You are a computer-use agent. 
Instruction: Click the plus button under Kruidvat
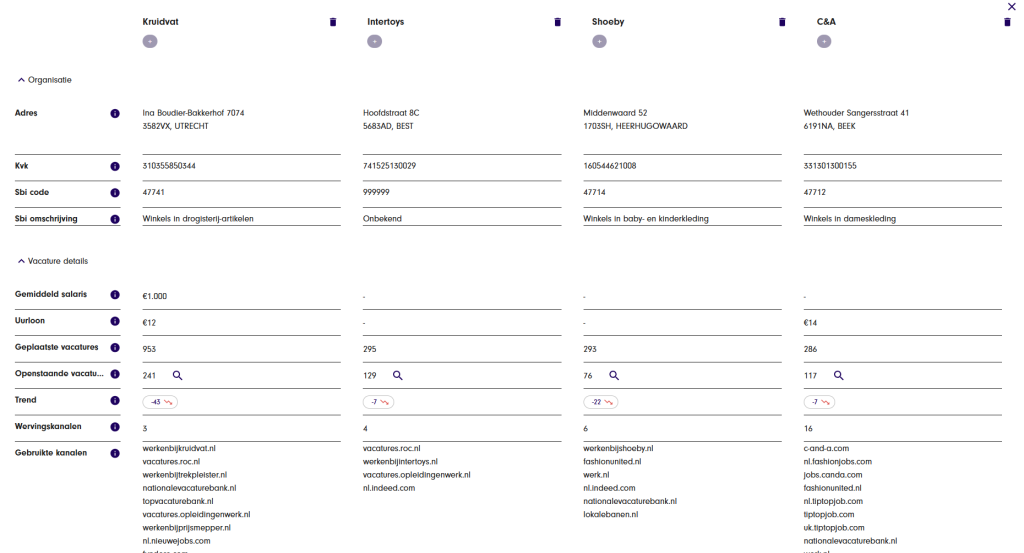pos(150,41)
